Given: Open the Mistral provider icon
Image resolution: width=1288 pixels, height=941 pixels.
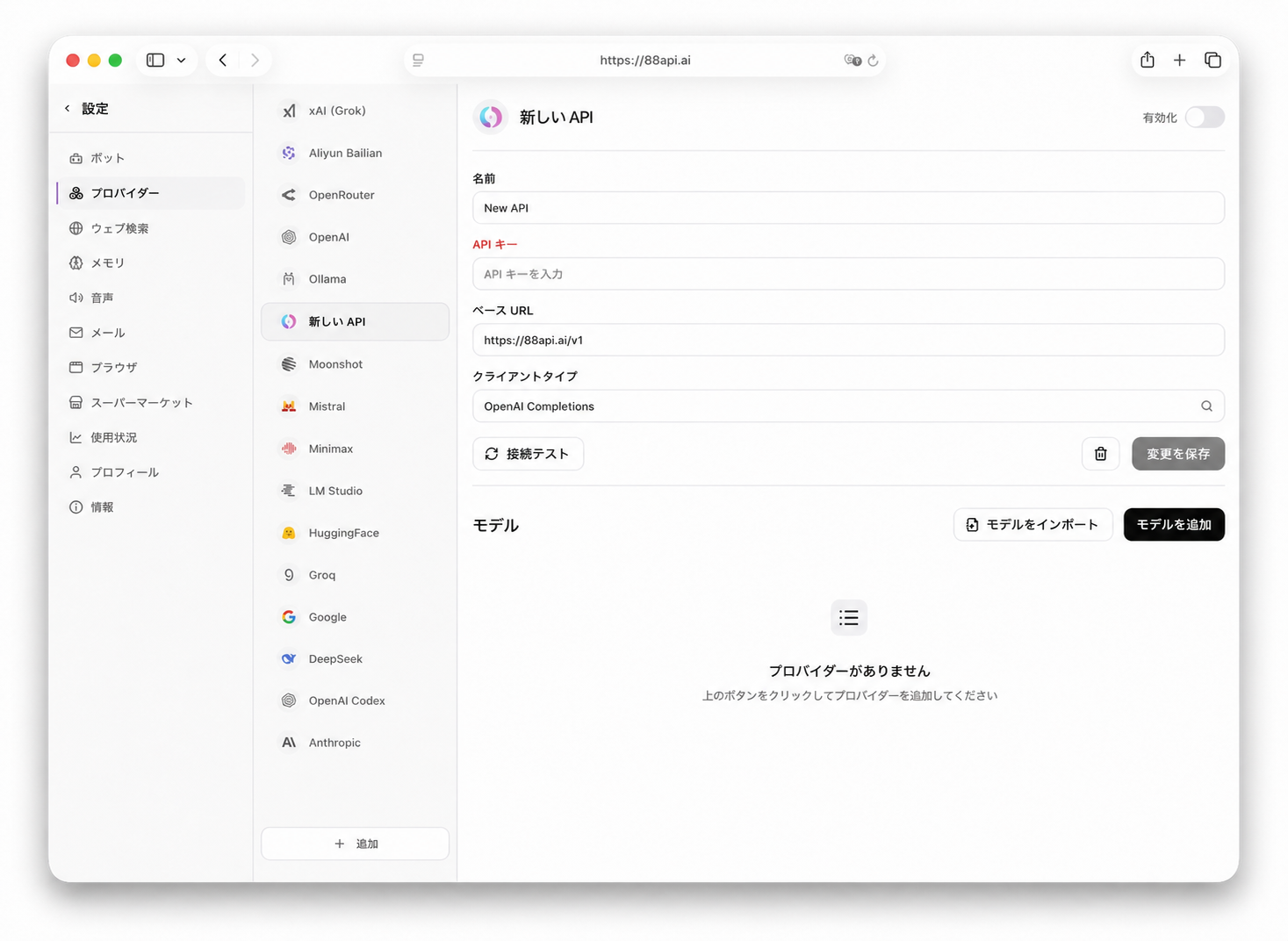Looking at the screenshot, I should [x=289, y=406].
